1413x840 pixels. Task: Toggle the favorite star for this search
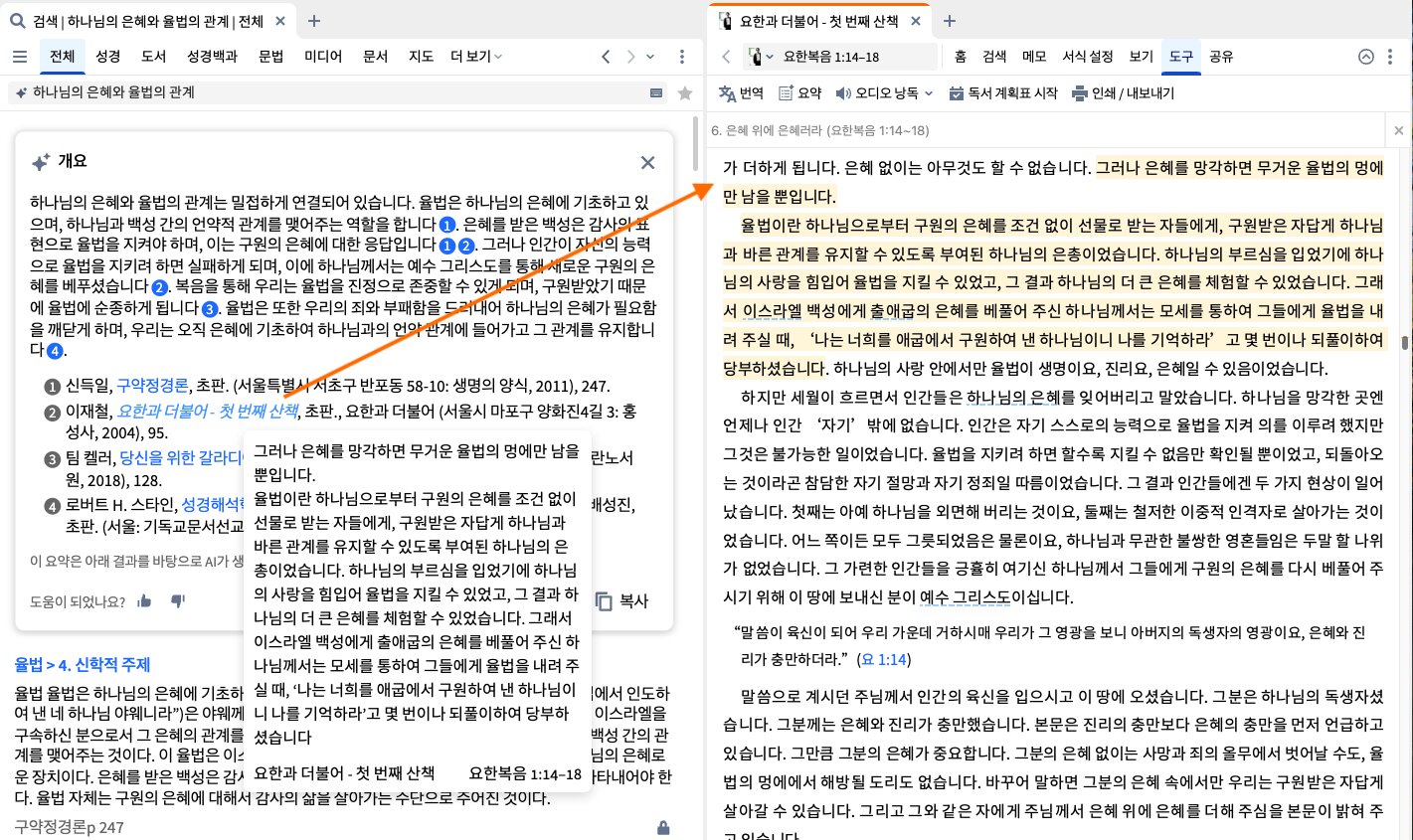[x=684, y=92]
